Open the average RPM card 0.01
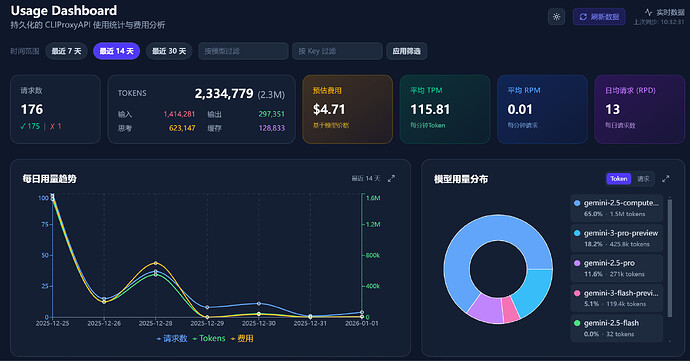Viewport: 690px width, 361px height. [x=542, y=109]
